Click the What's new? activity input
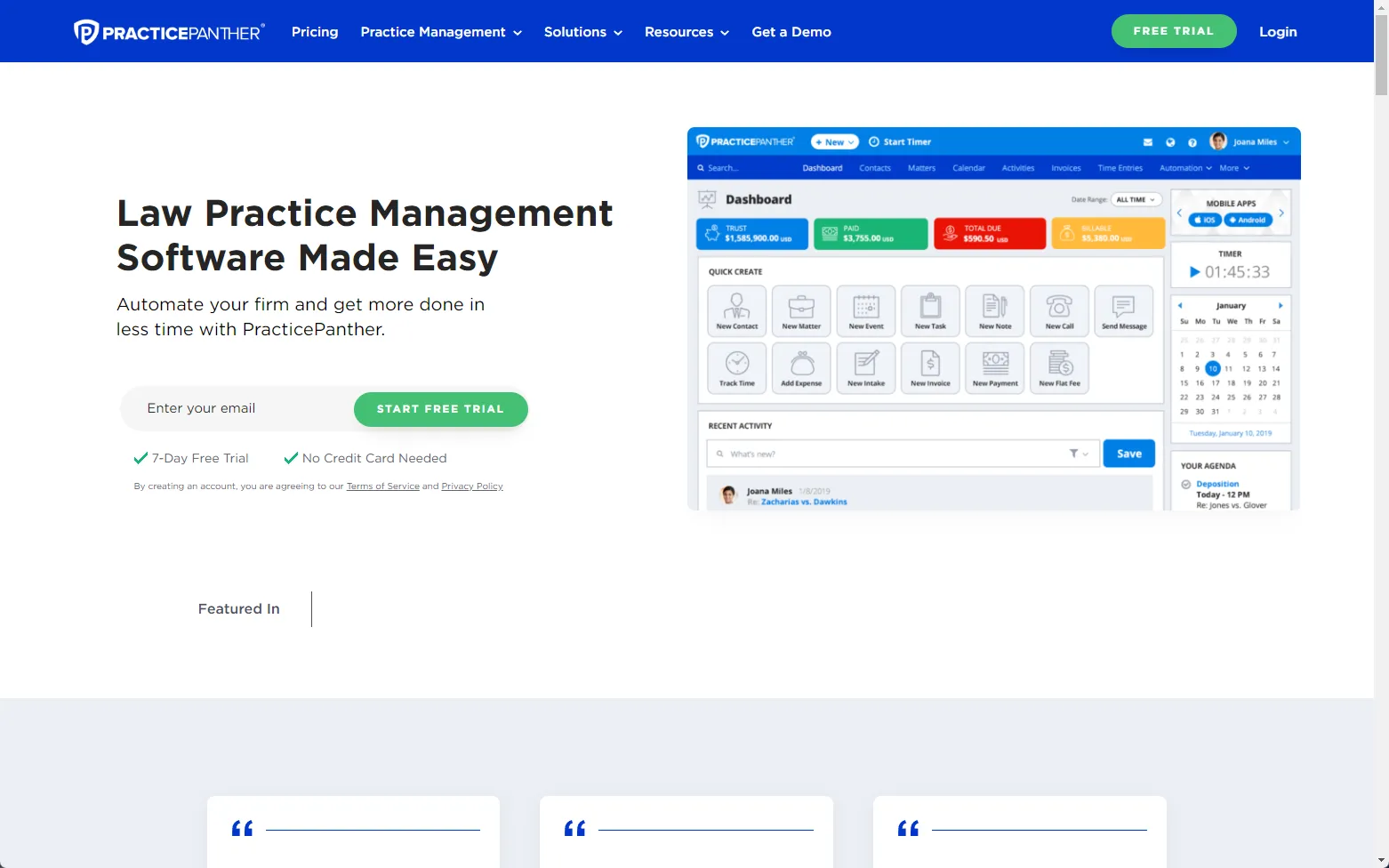 [903, 454]
